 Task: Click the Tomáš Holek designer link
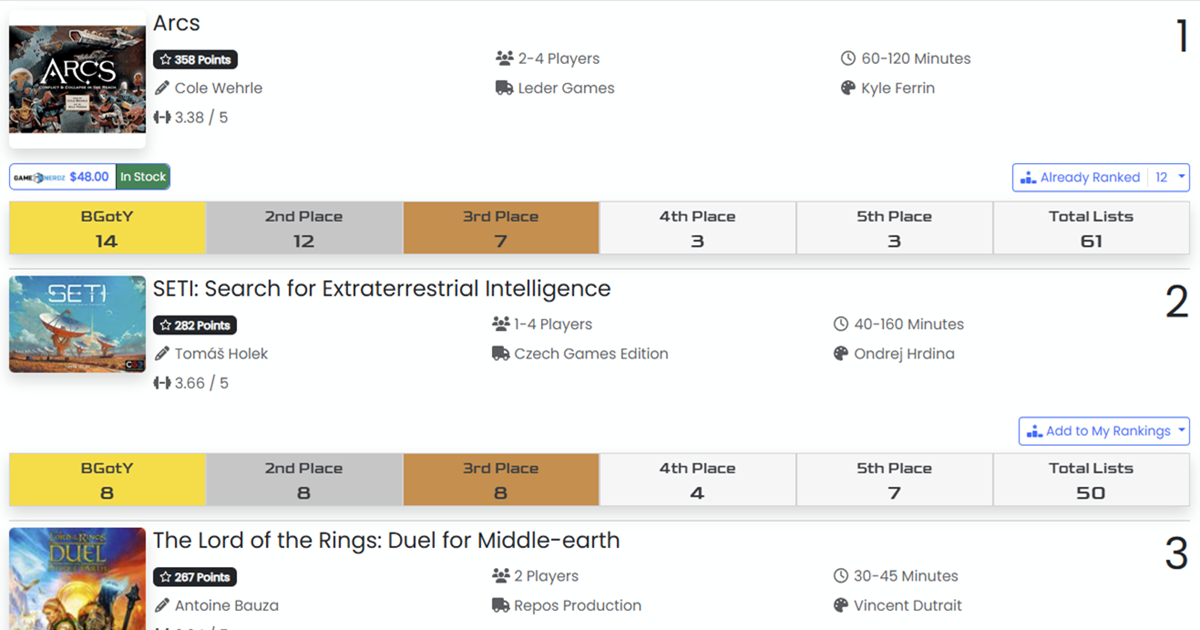[x=220, y=353]
